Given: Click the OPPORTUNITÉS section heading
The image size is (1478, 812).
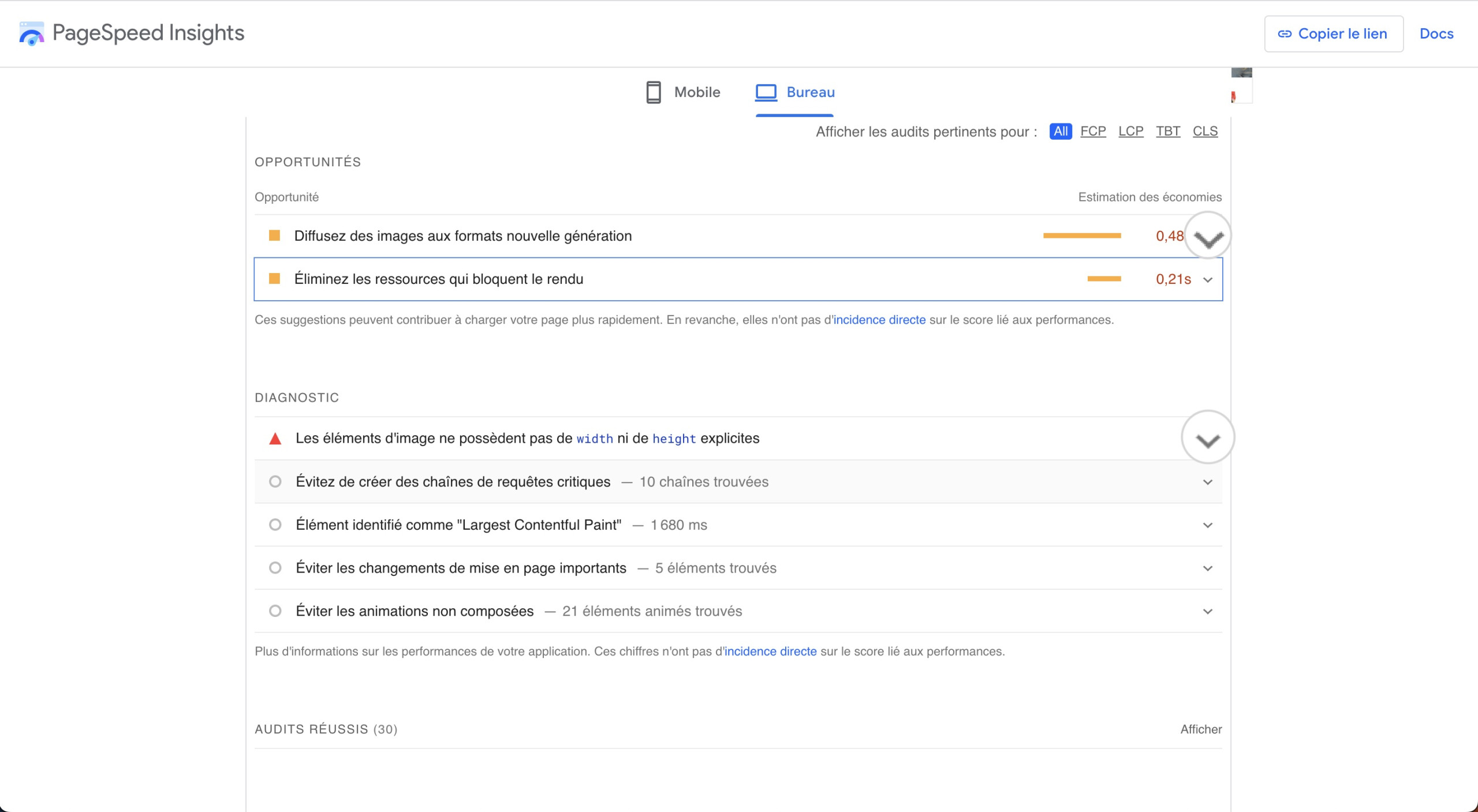Looking at the screenshot, I should tap(308, 162).
